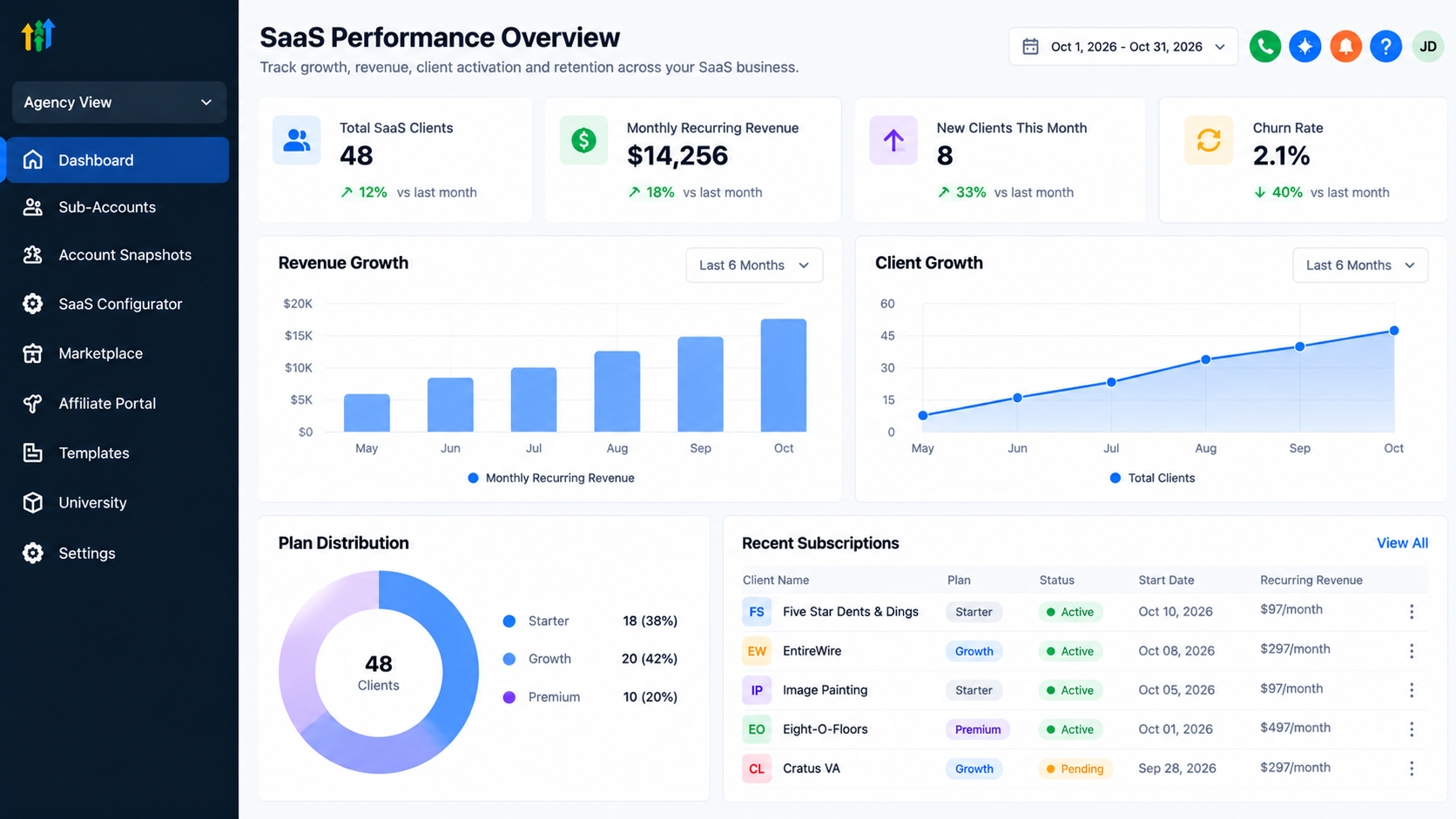Click the Premium legend color dot
Screen dimensions: 1456x819
coord(509,697)
